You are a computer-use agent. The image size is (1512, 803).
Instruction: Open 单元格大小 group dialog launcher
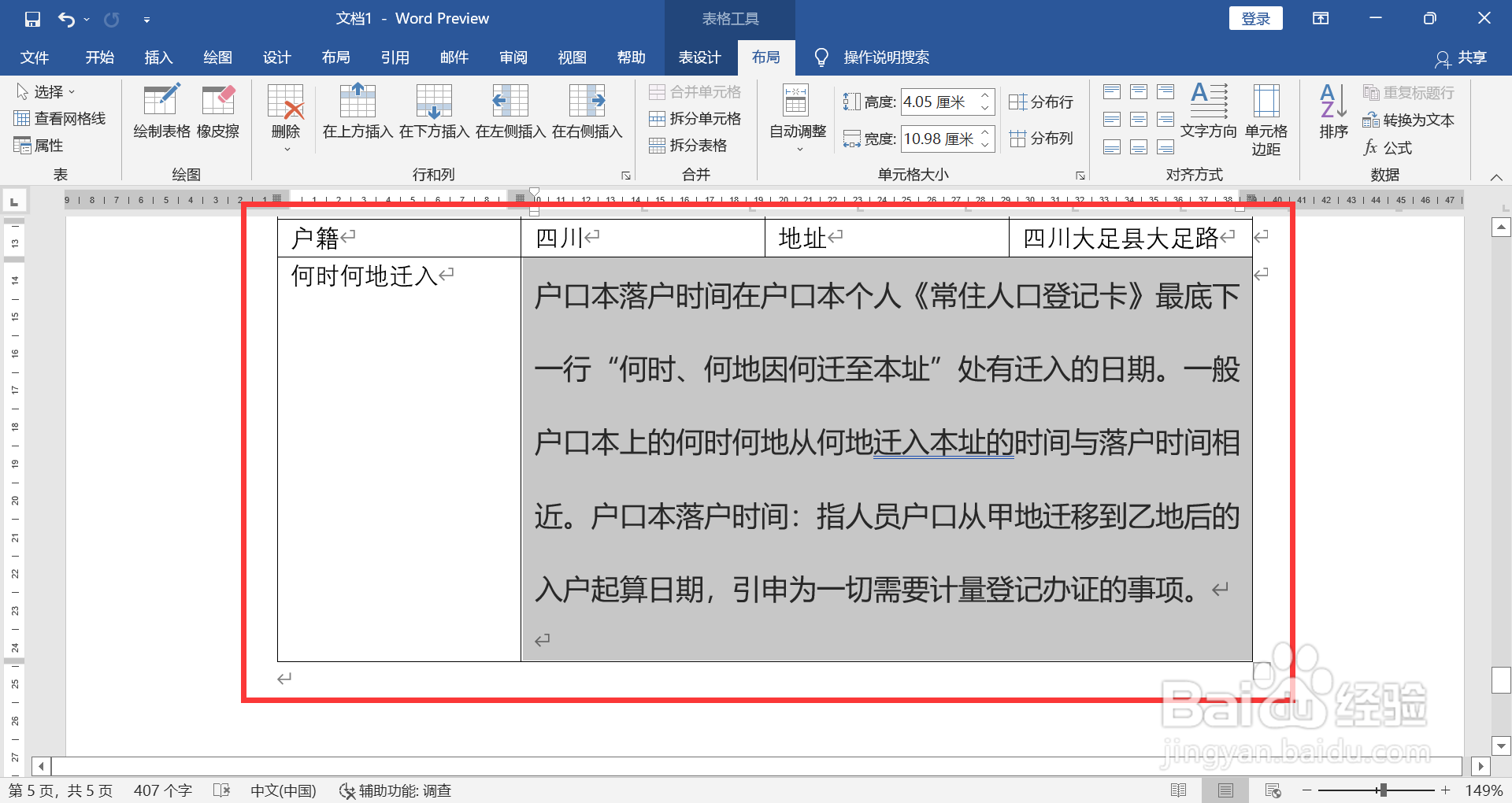tap(1080, 176)
